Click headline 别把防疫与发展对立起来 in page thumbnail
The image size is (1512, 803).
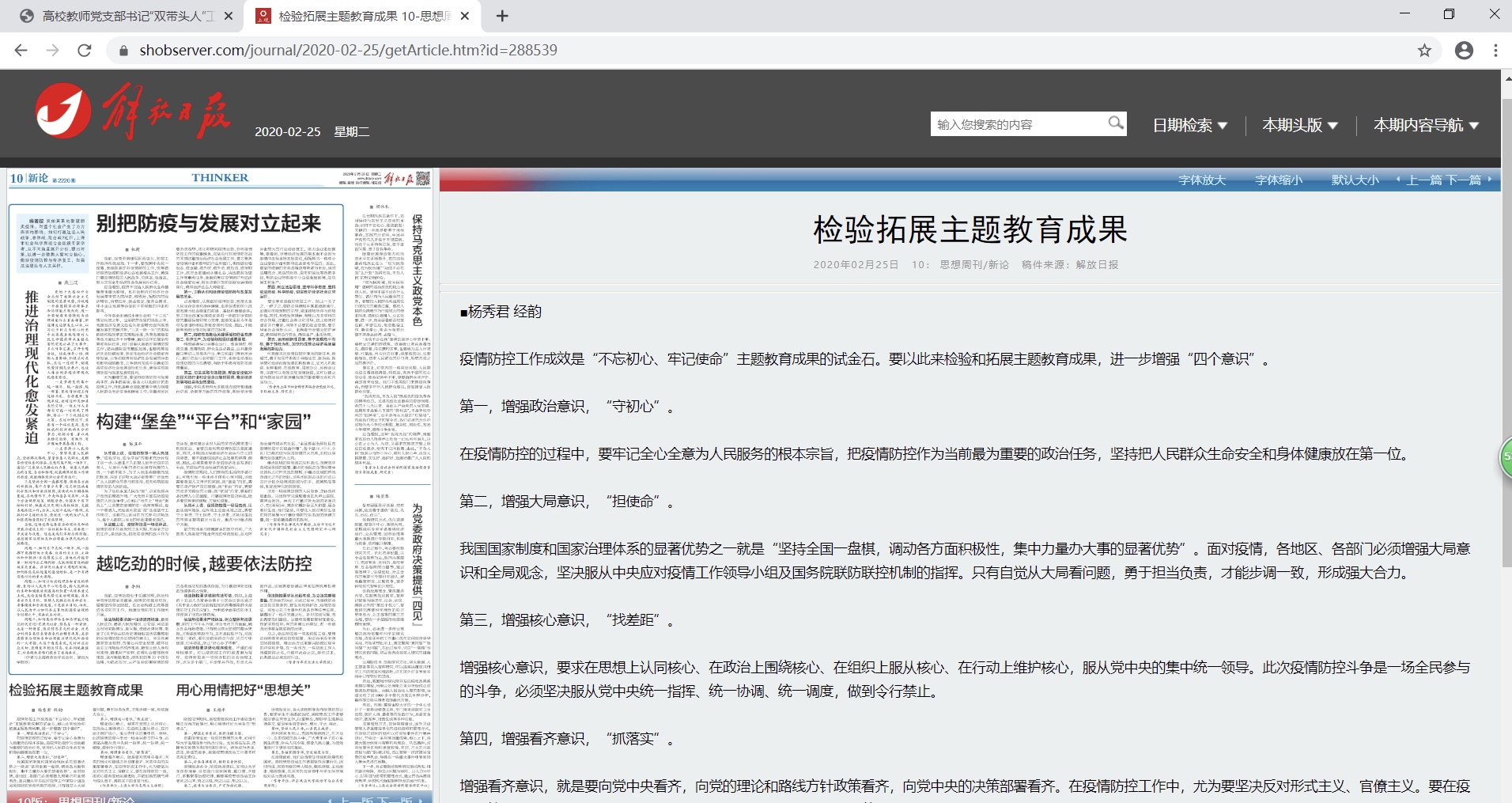point(209,224)
